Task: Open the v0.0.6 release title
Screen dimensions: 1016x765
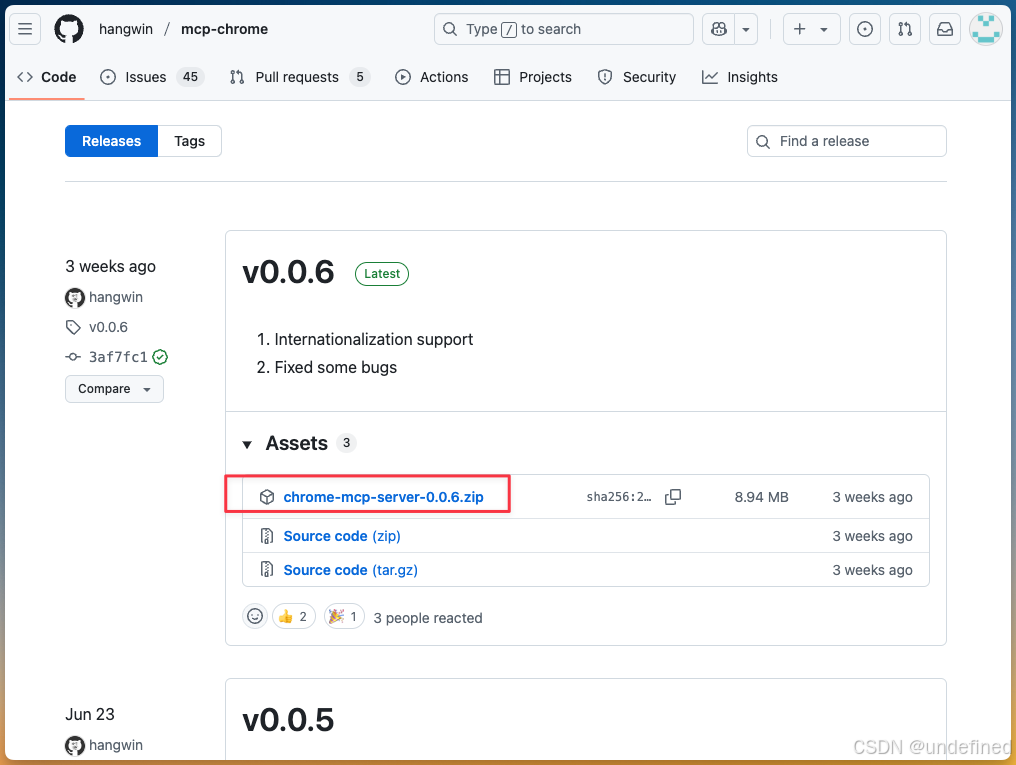Action: click(288, 272)
